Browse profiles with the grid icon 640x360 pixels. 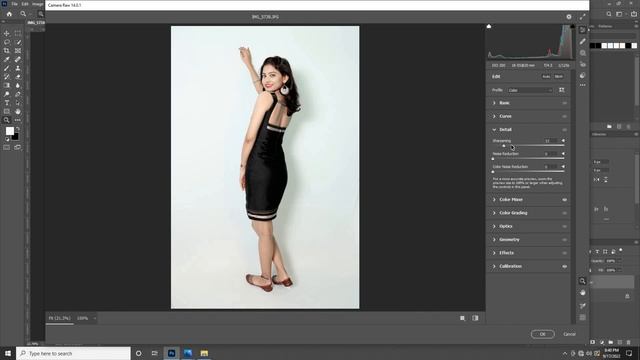pos(562,90)
